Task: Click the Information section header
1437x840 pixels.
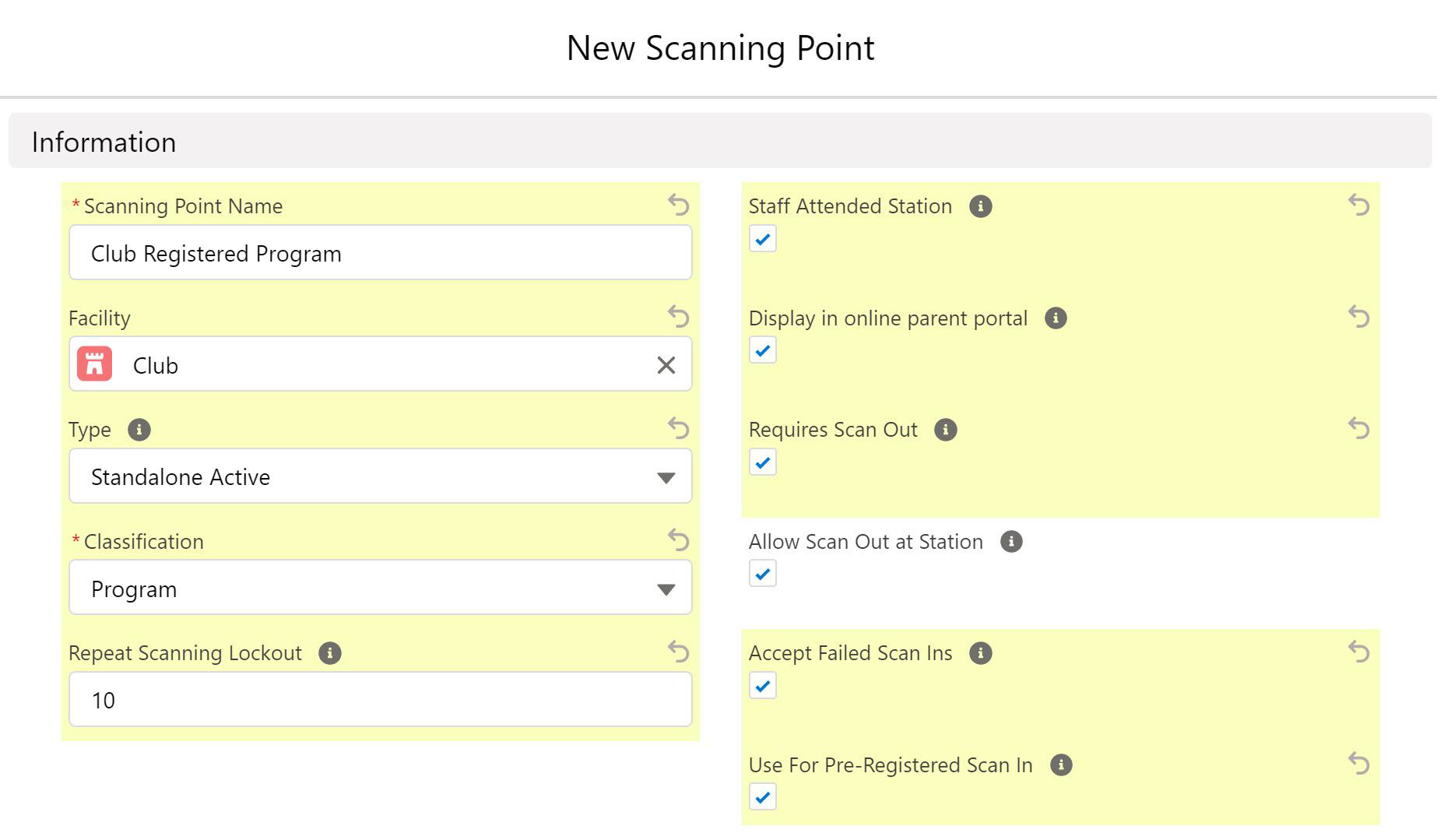Action: click(104, 142)
